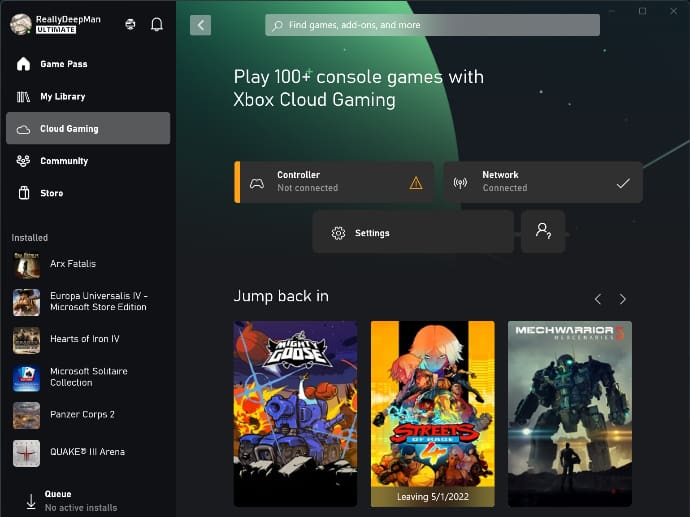690x517 pixels.
Task: Open Arx Fatalis from installed list
Action: 88,264
